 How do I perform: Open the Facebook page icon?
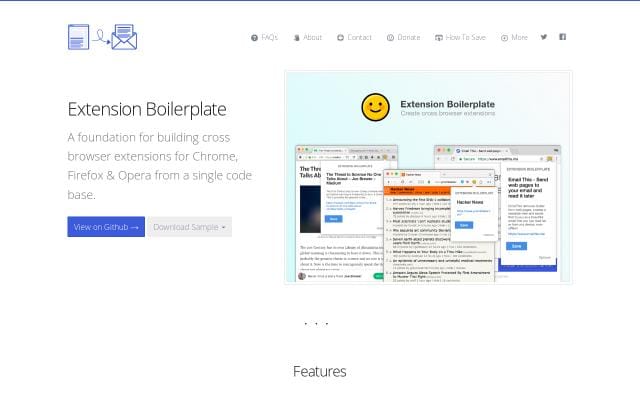(x=562, y=37)
